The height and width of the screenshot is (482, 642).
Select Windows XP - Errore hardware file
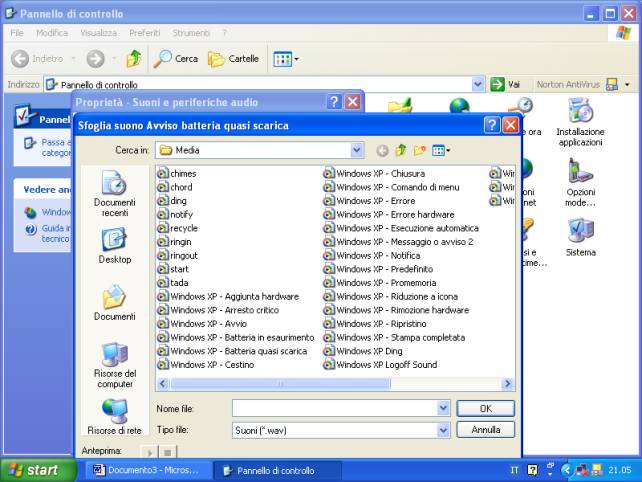coord(389,215)
